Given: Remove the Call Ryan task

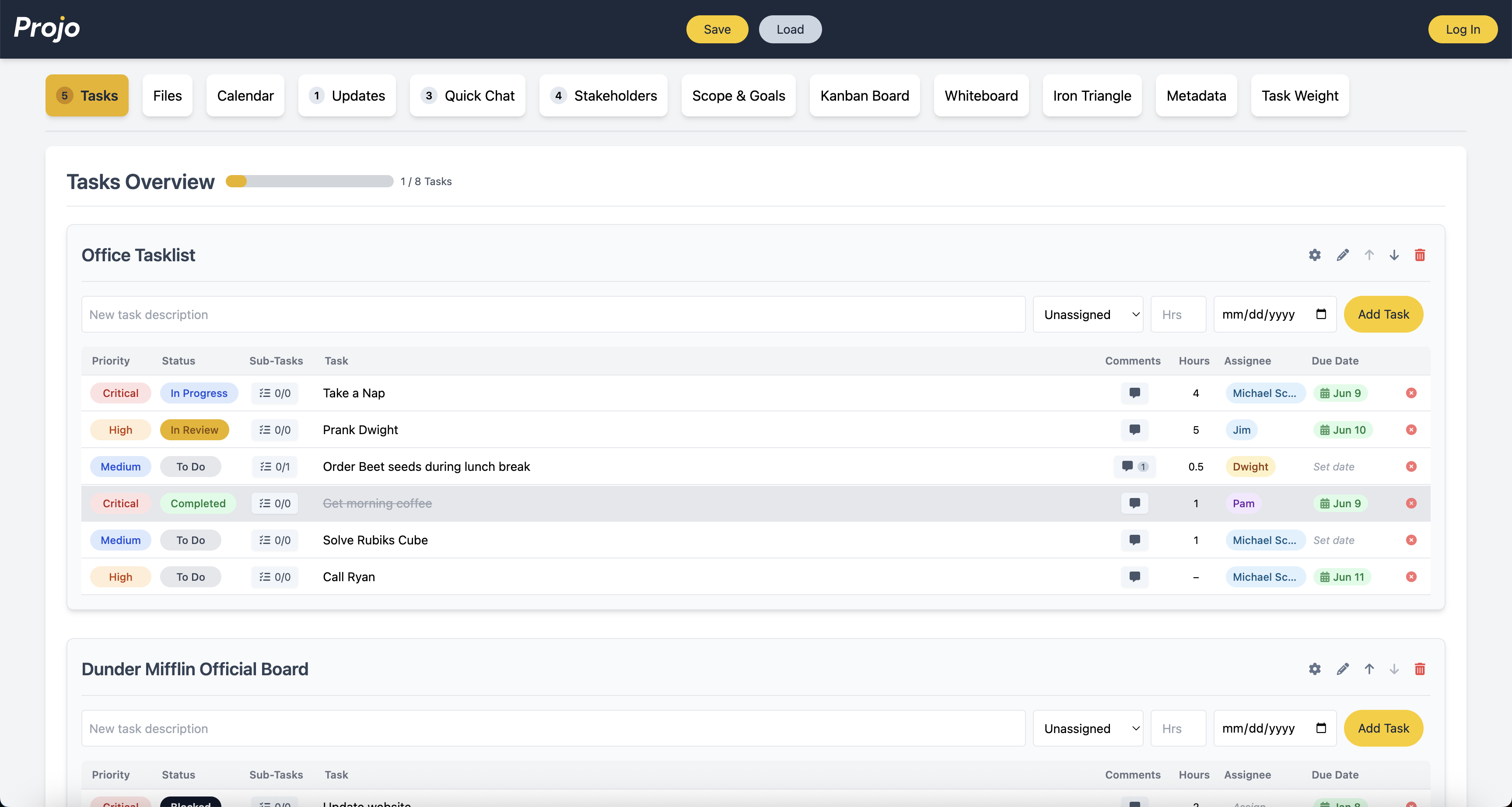Looking at the screenshot, I should pyautogui.click(x=1411, y=577).
